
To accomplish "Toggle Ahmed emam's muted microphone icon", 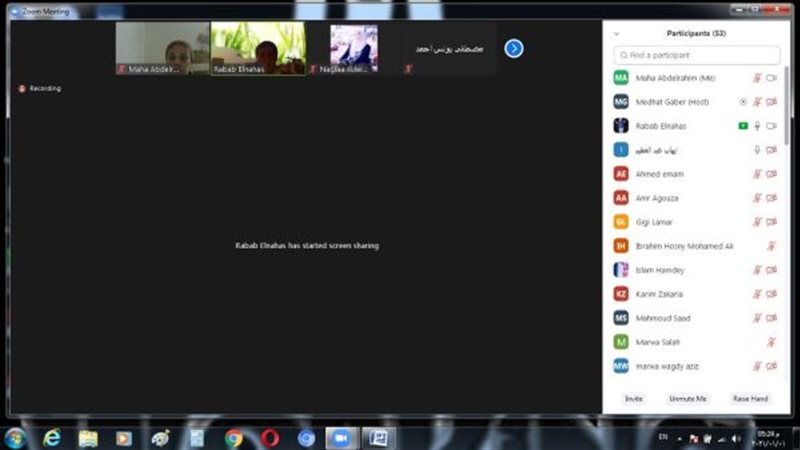I will coord(757,174).
